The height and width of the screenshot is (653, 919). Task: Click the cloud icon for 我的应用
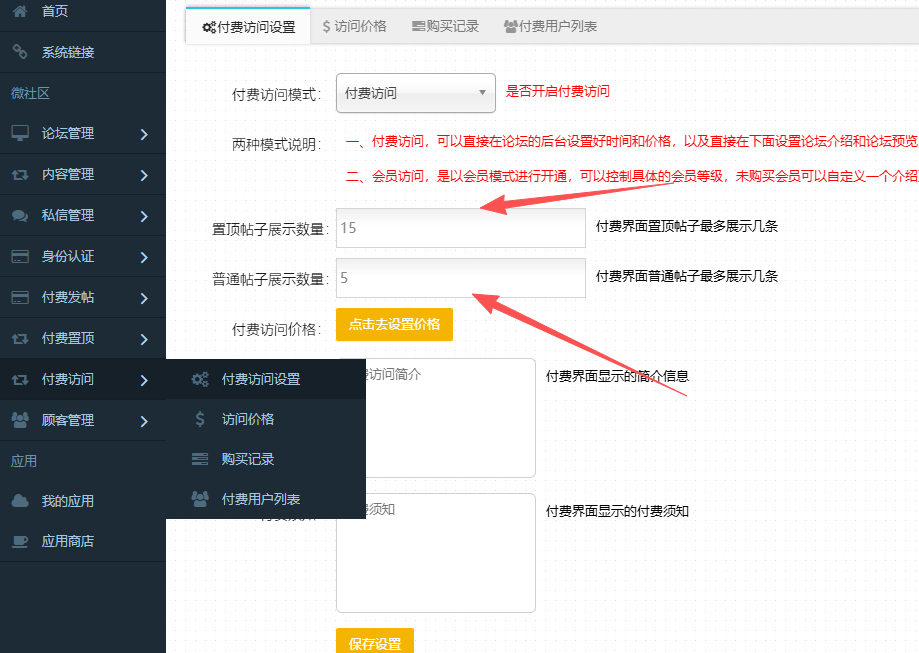pos(20,501)
